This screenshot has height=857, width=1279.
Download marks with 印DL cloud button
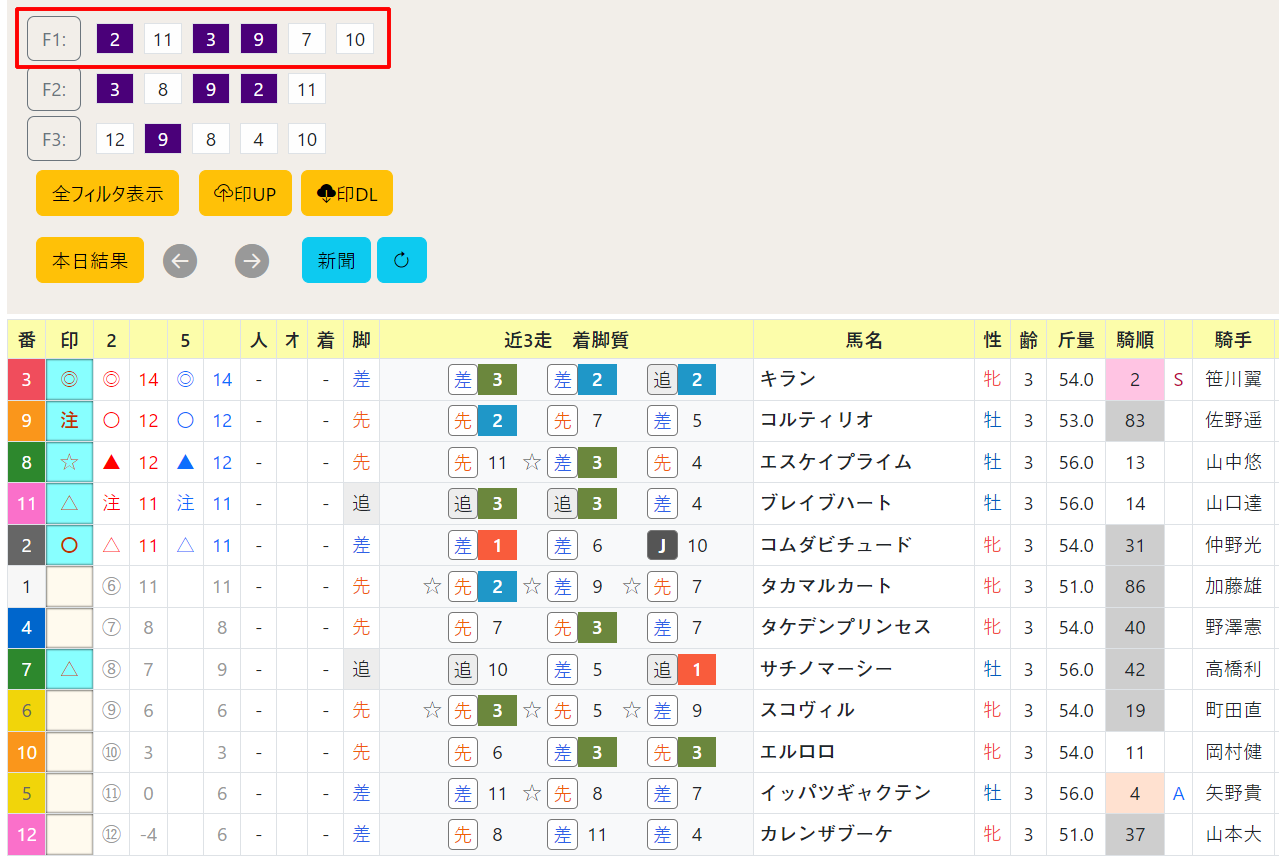tap(347, 193)
